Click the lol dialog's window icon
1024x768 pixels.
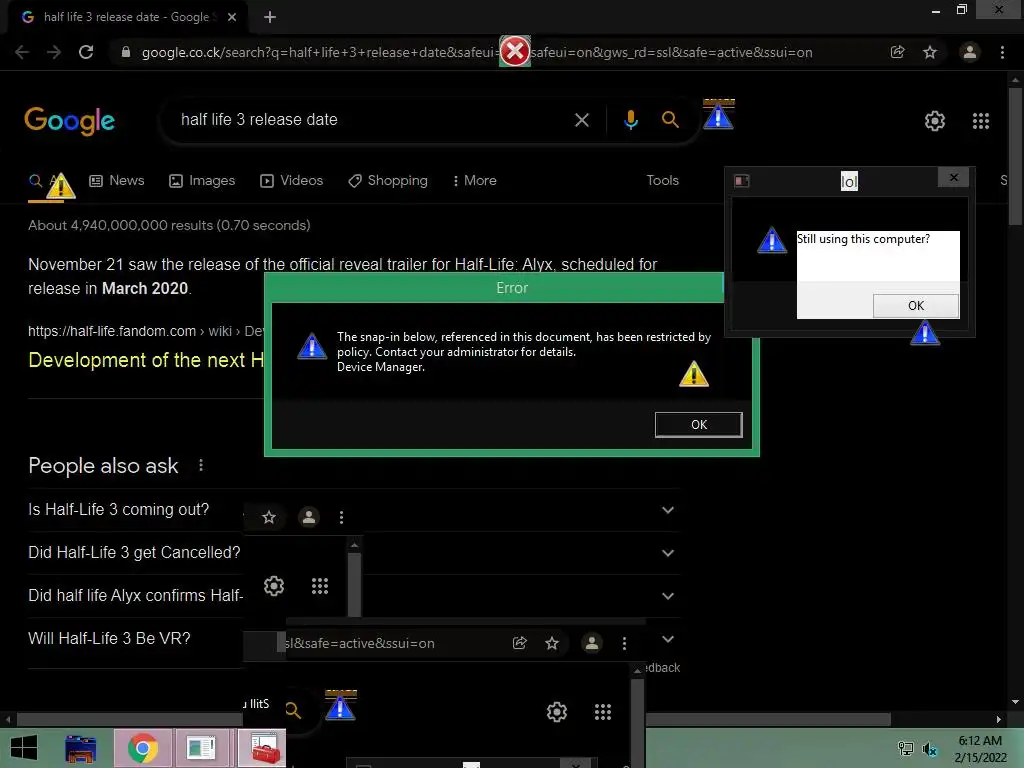coord(742,181)
